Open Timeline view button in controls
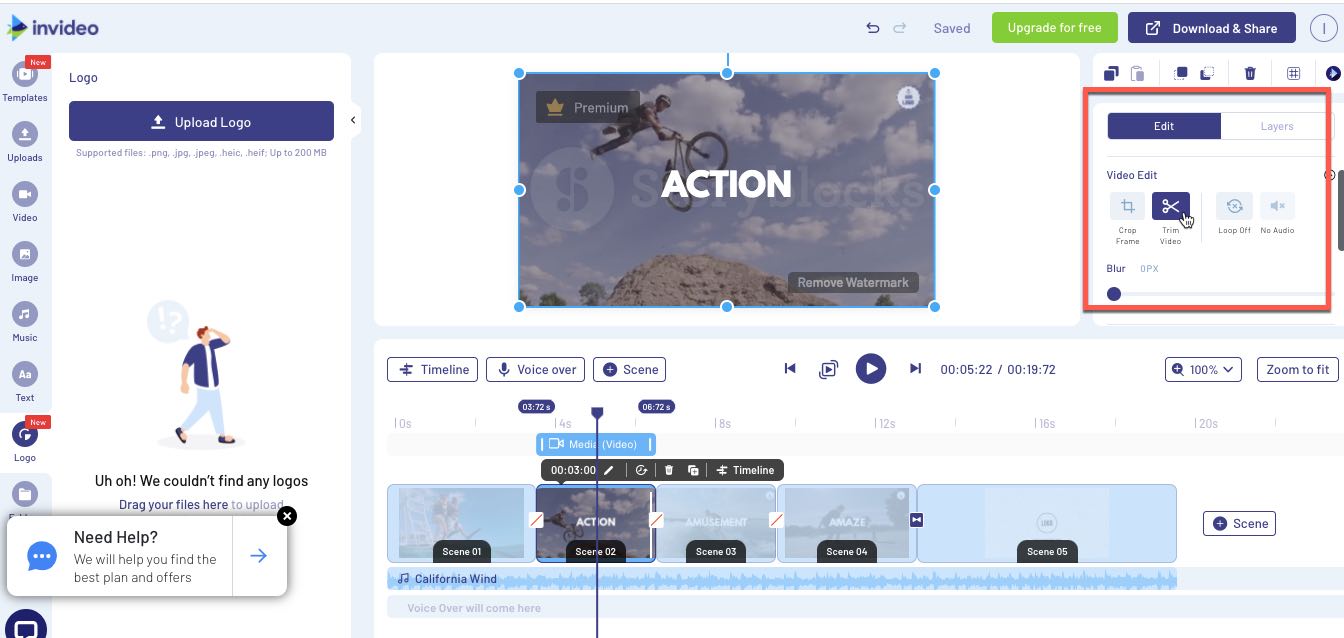The width and height of the screenshot is (1344, 638). pyautogui.click(x=432, y=370)
